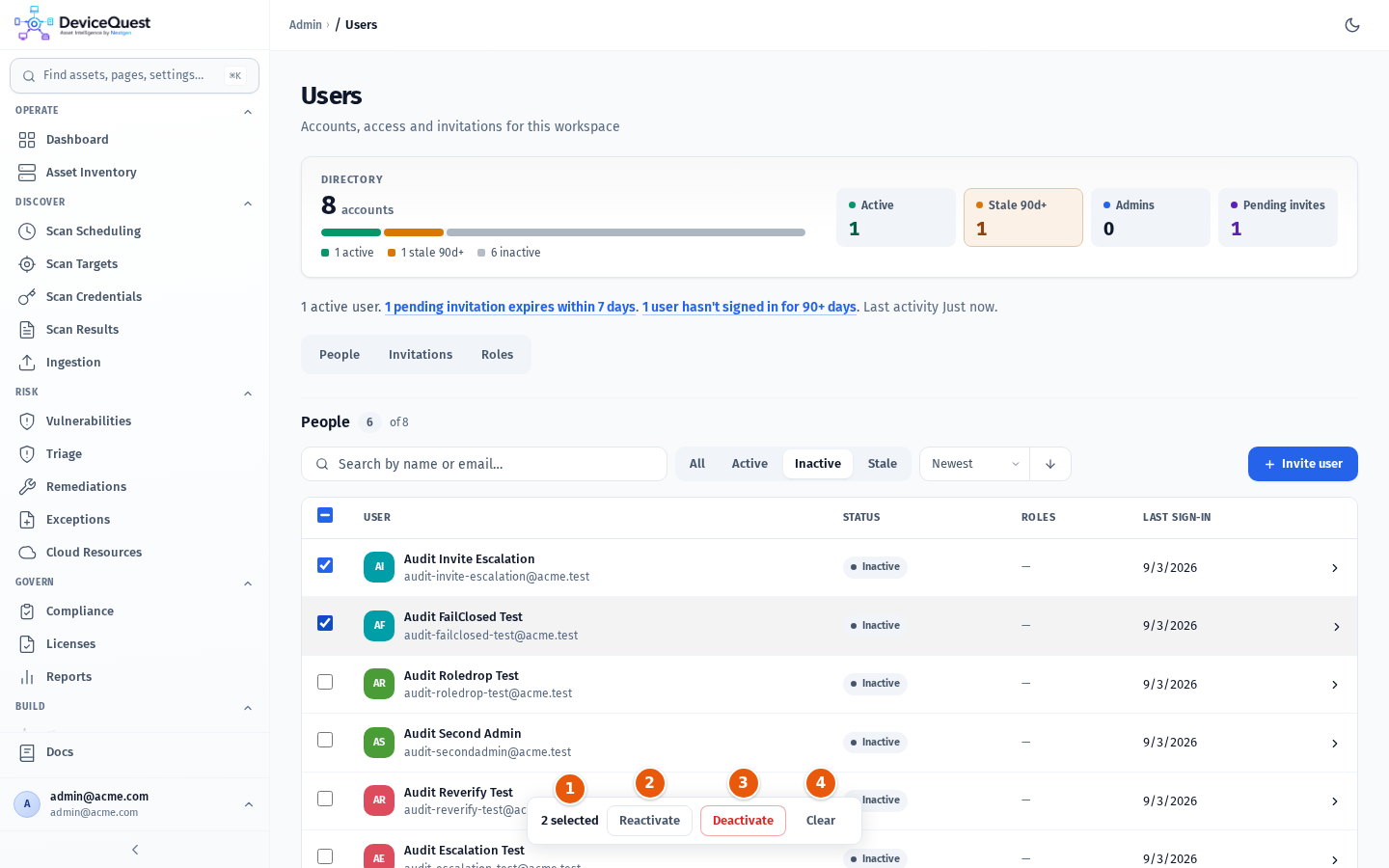Open the Cloud Resources cloud icon

click(27, 553)
